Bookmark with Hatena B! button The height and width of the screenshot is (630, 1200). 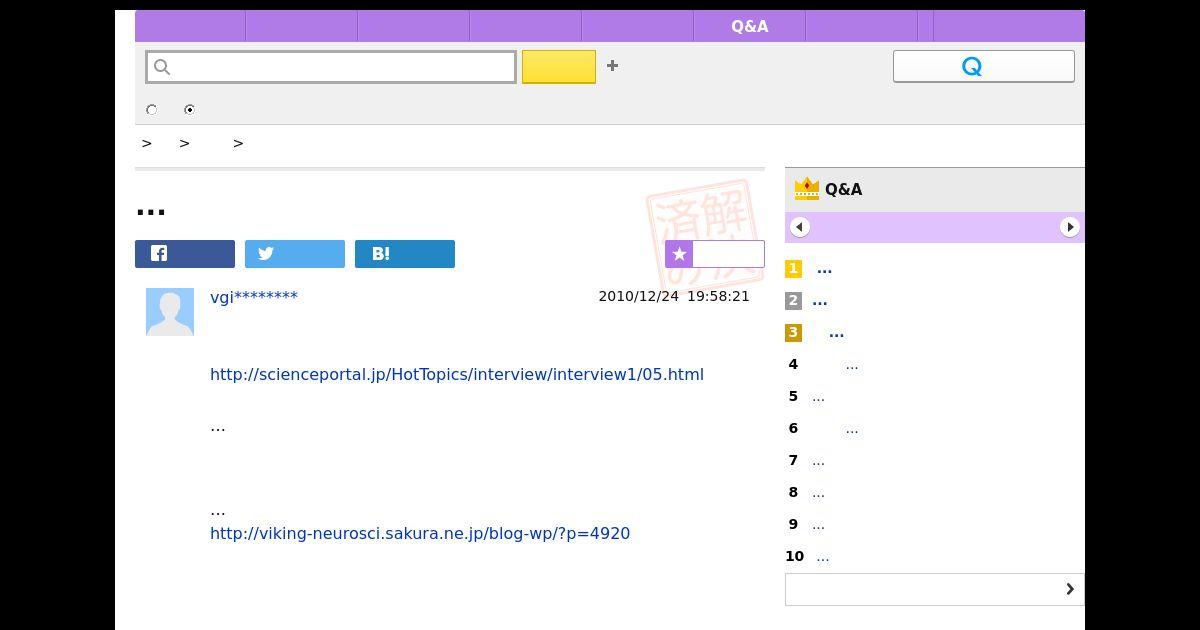coord(405,254)
